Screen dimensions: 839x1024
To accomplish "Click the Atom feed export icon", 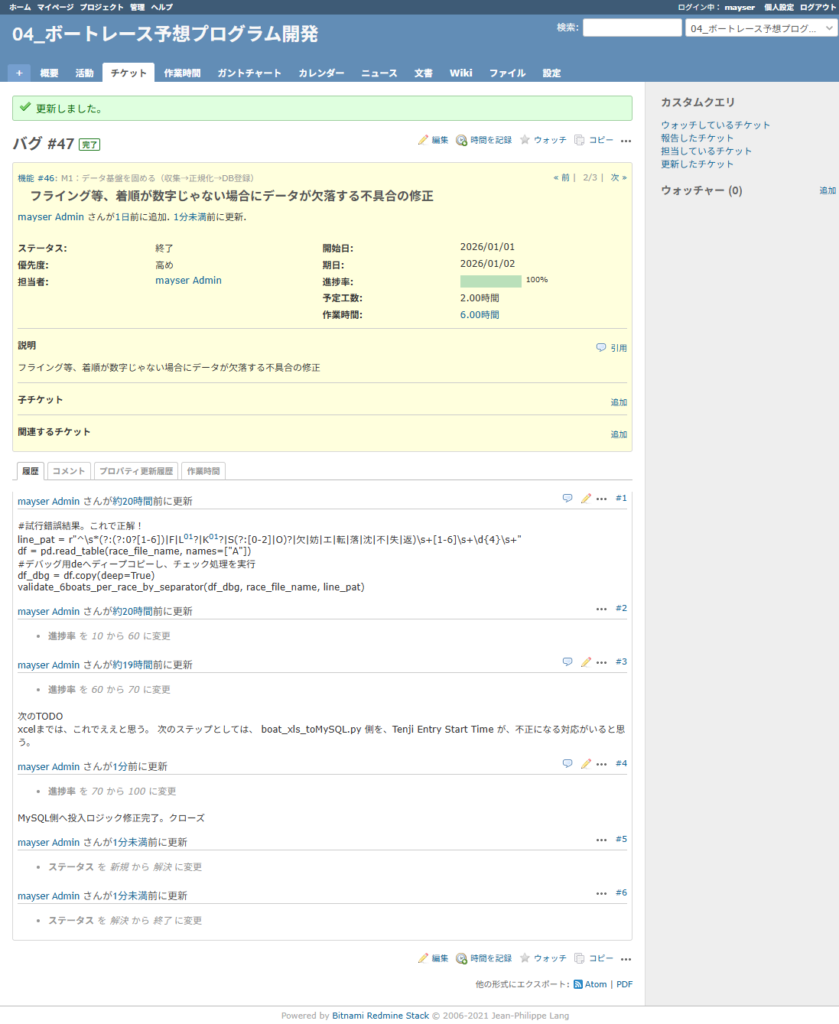I will click(578, 985).
